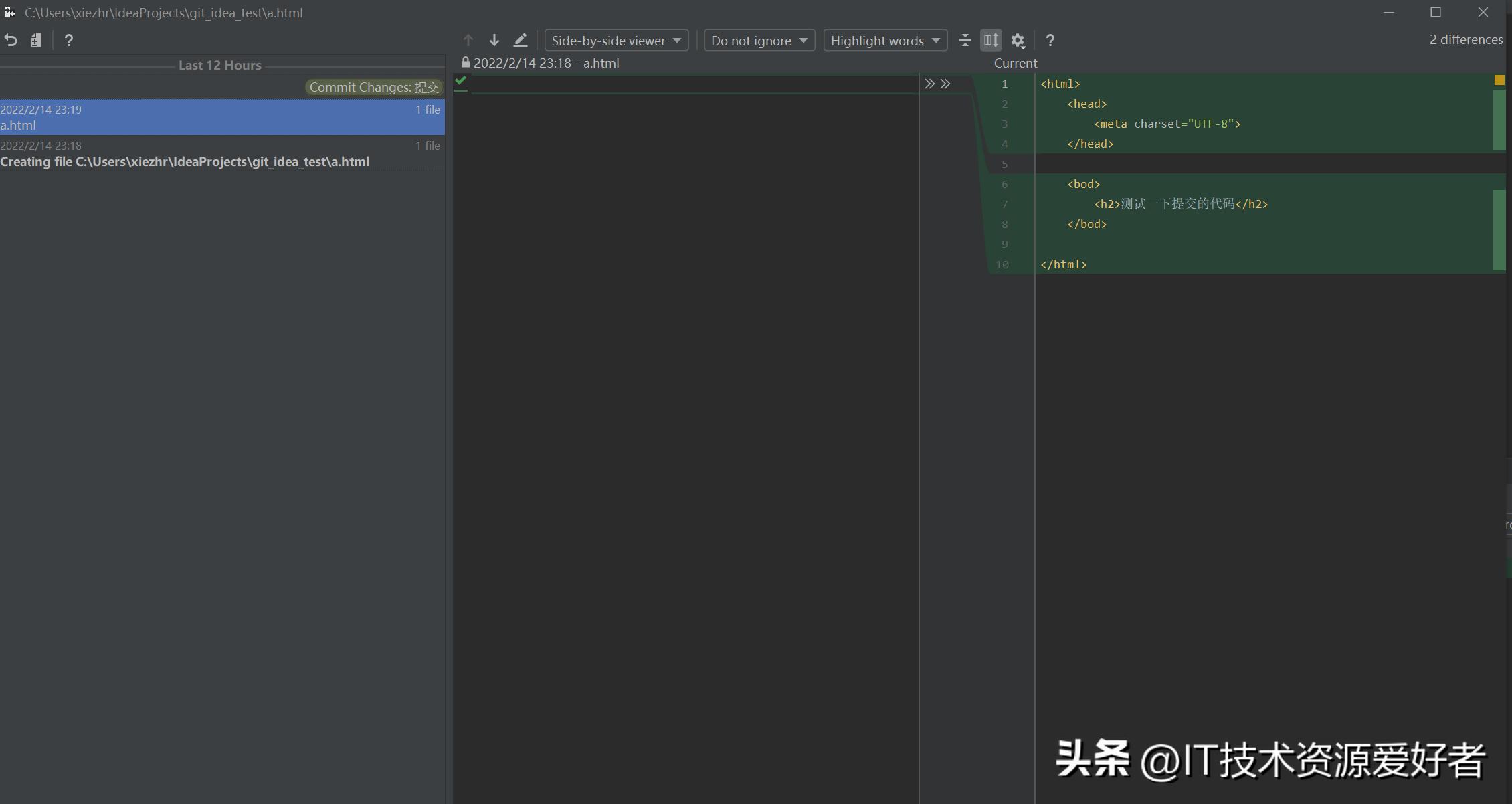Viewport: 1512px width, 804px height.
Task: Open diff settings gear icon
Action: [x=1018, y=40]
